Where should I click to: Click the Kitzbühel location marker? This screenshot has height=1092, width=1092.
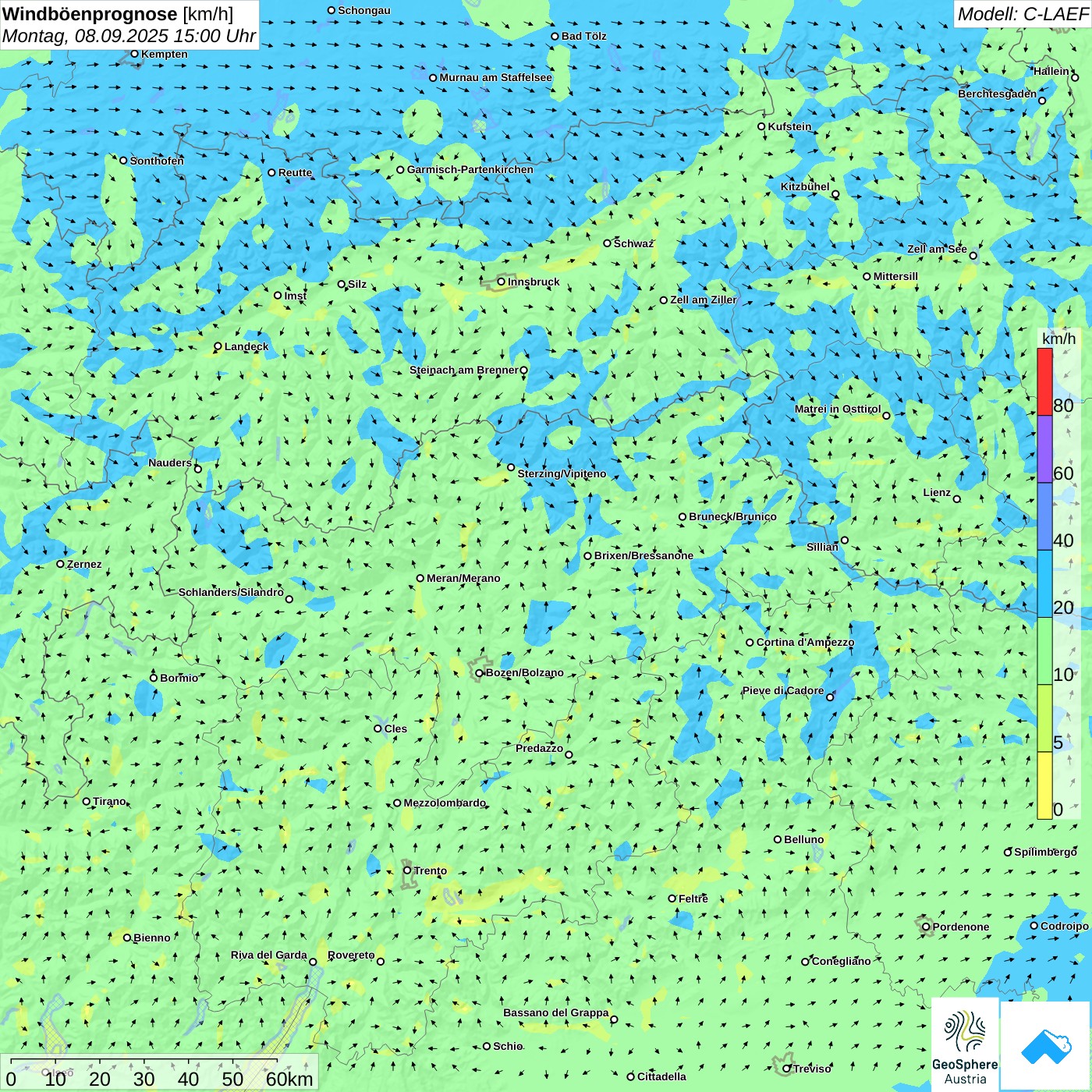(835, 194)
